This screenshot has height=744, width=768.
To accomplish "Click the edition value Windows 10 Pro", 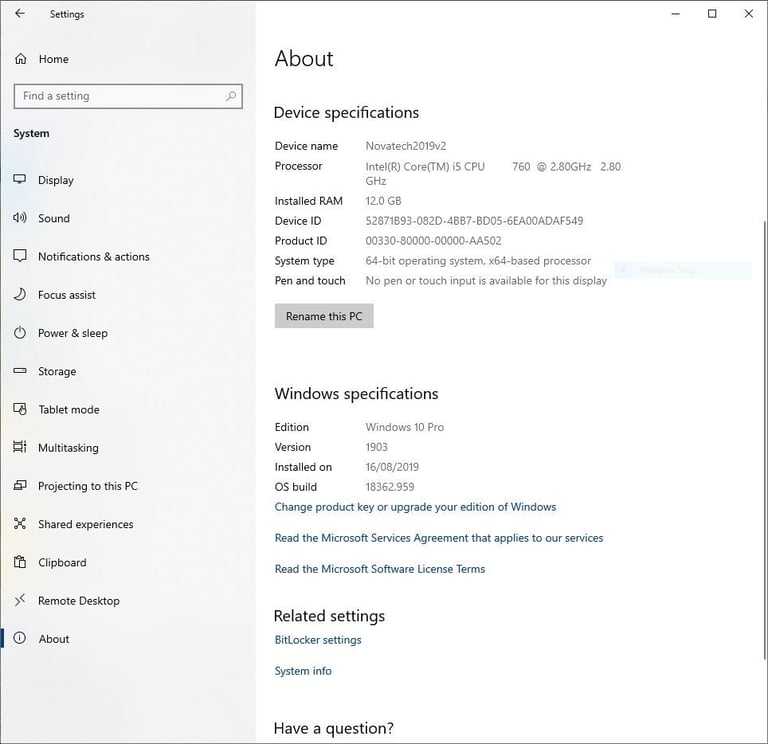I will (x=405, y=427).
